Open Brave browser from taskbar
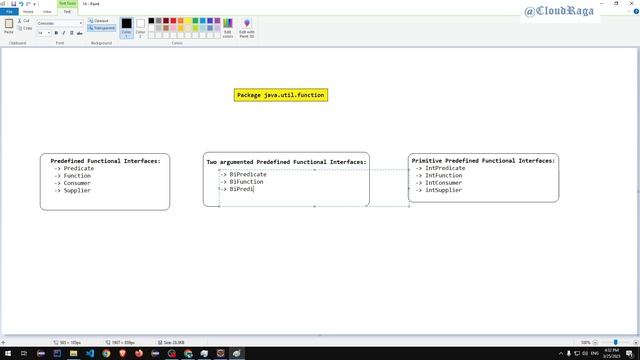Viewport: 640px width, 360px height. click(x=122, y=353)
